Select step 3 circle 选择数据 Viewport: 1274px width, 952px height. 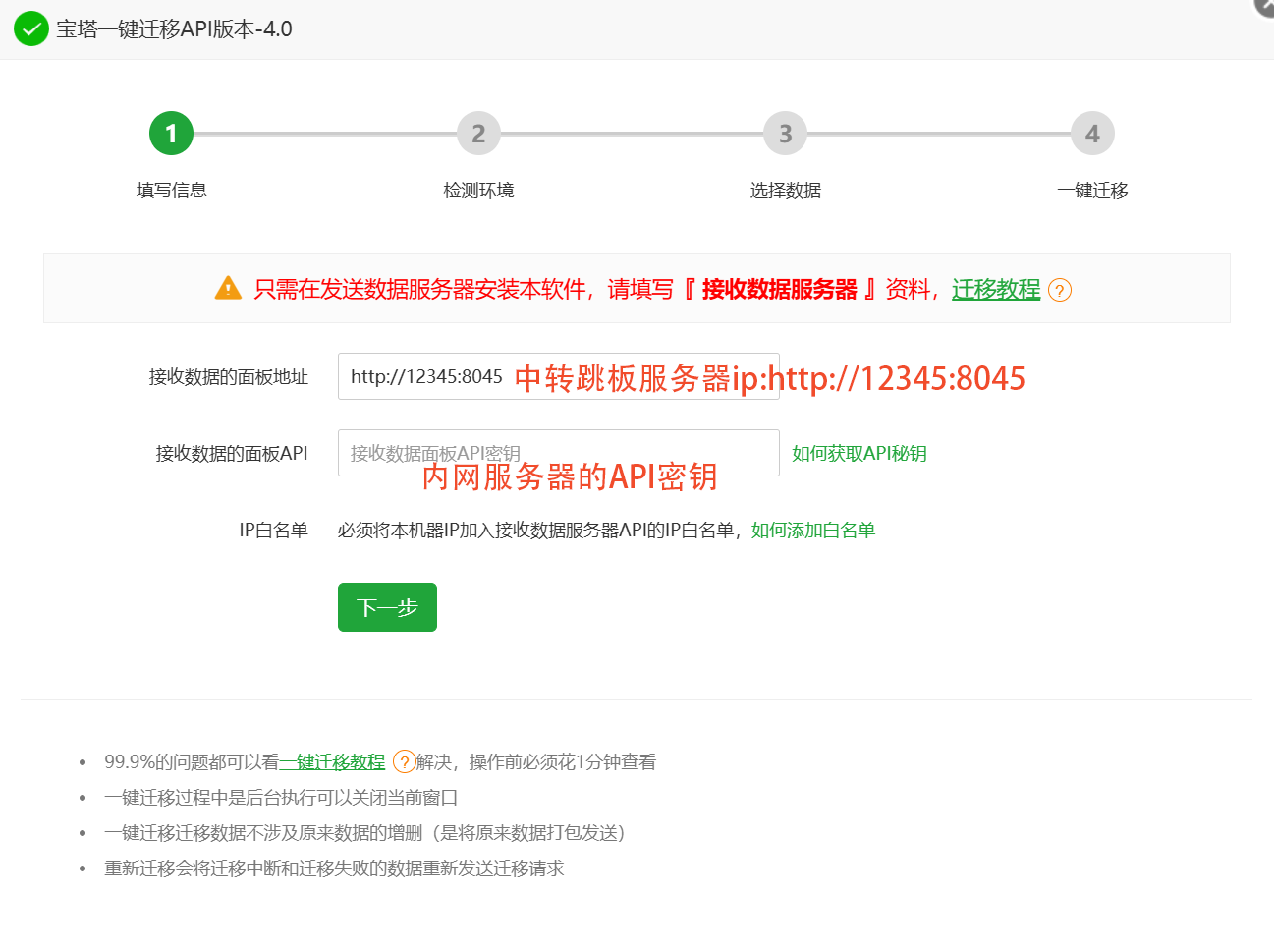[x=785, y=134]
